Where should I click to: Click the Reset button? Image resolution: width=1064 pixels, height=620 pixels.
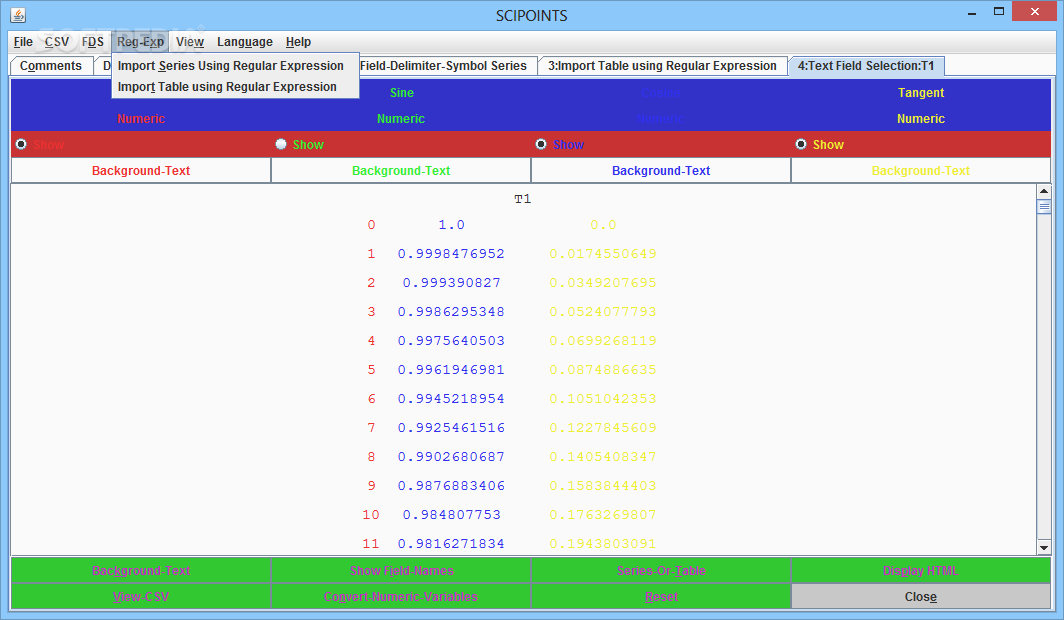pos(661,597)
